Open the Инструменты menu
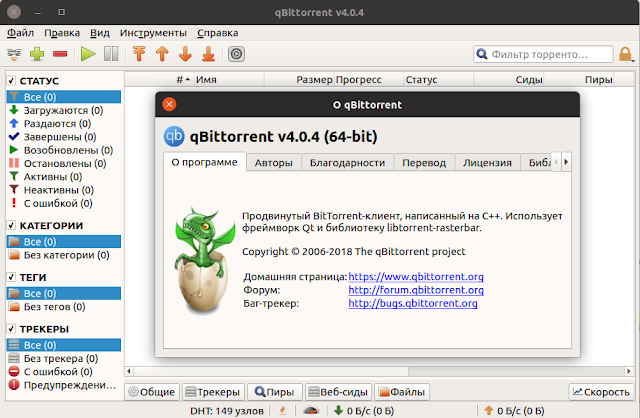This screenshot has height=418, width=640. pos(153,33)
